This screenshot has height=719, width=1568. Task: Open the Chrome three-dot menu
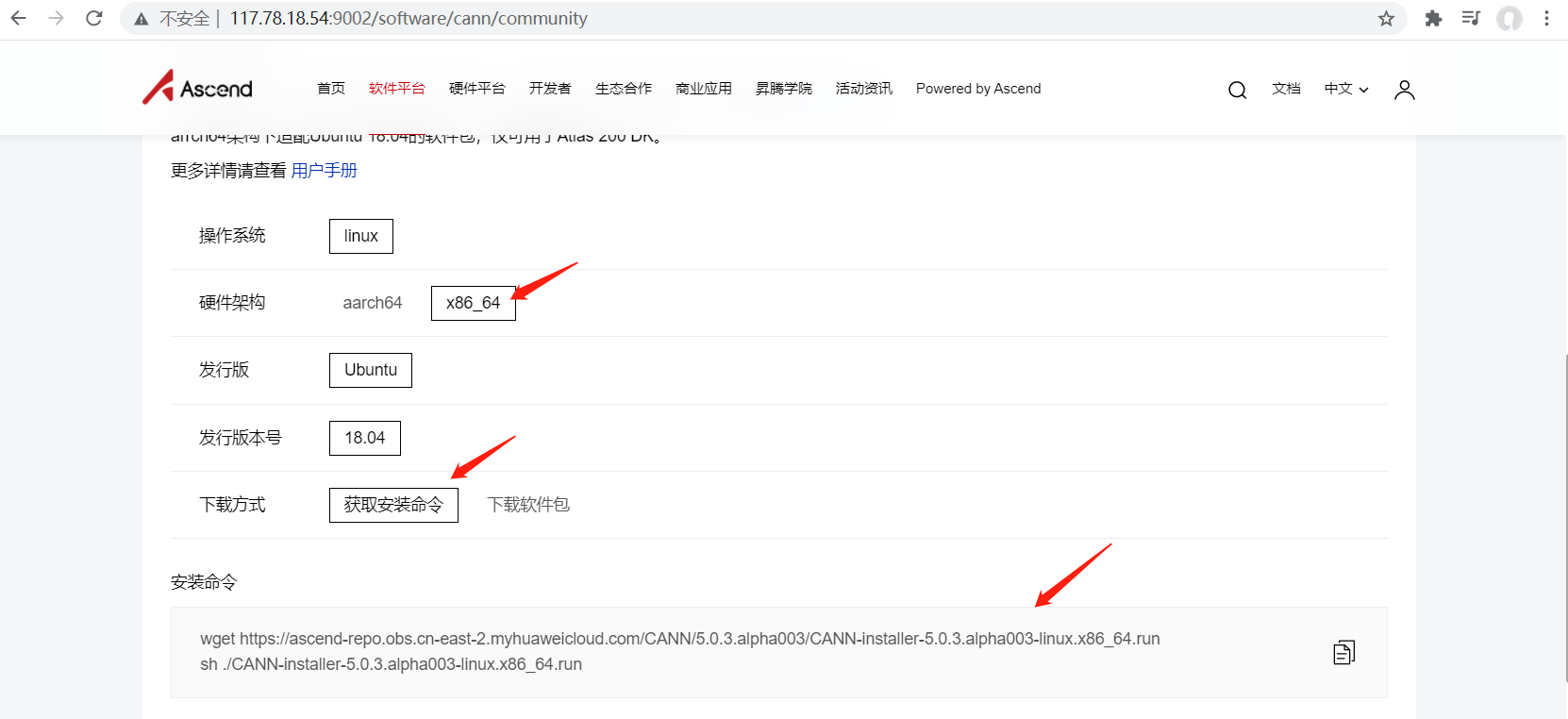click(x=1547, y=18)
